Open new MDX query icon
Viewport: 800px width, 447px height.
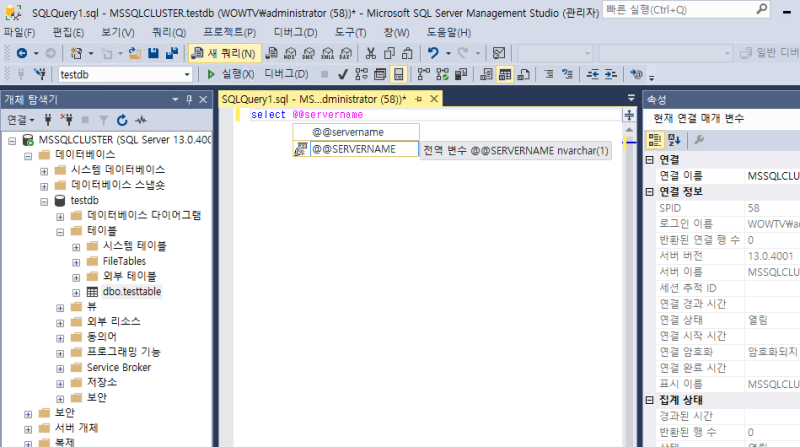coord(290,53)
